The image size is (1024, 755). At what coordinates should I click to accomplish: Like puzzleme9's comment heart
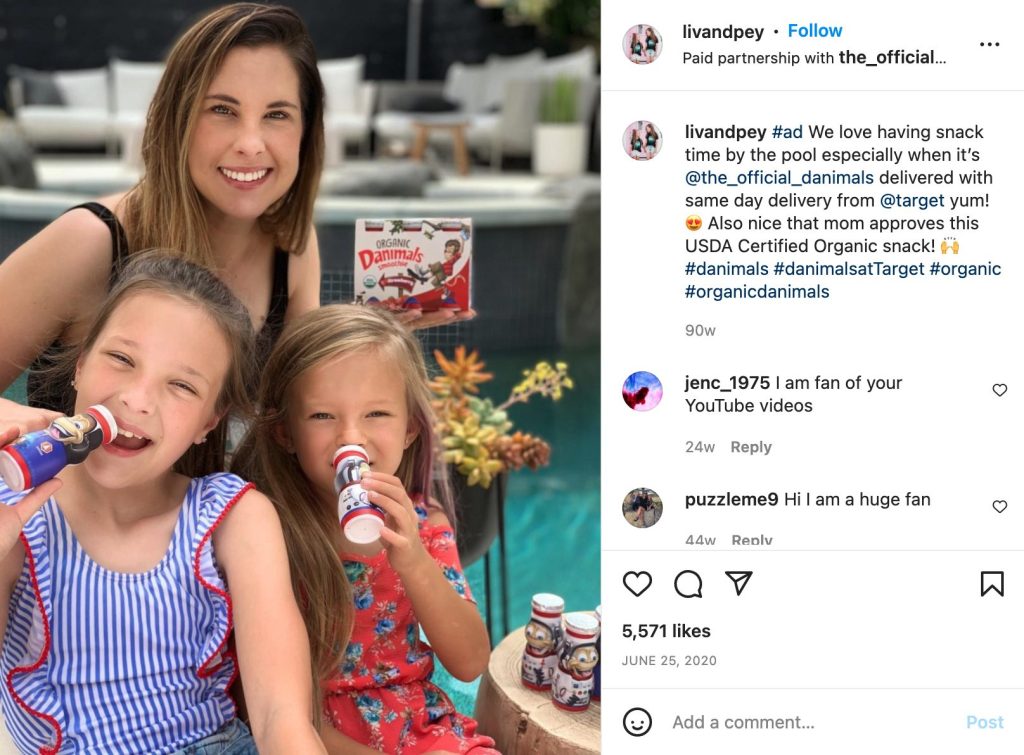pyautogui.click(x=999, y=506)
